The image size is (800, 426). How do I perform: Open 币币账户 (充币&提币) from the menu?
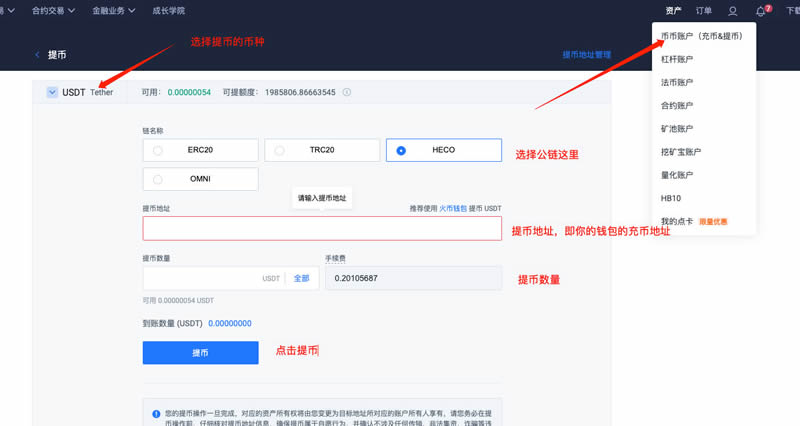pos(701,36)
